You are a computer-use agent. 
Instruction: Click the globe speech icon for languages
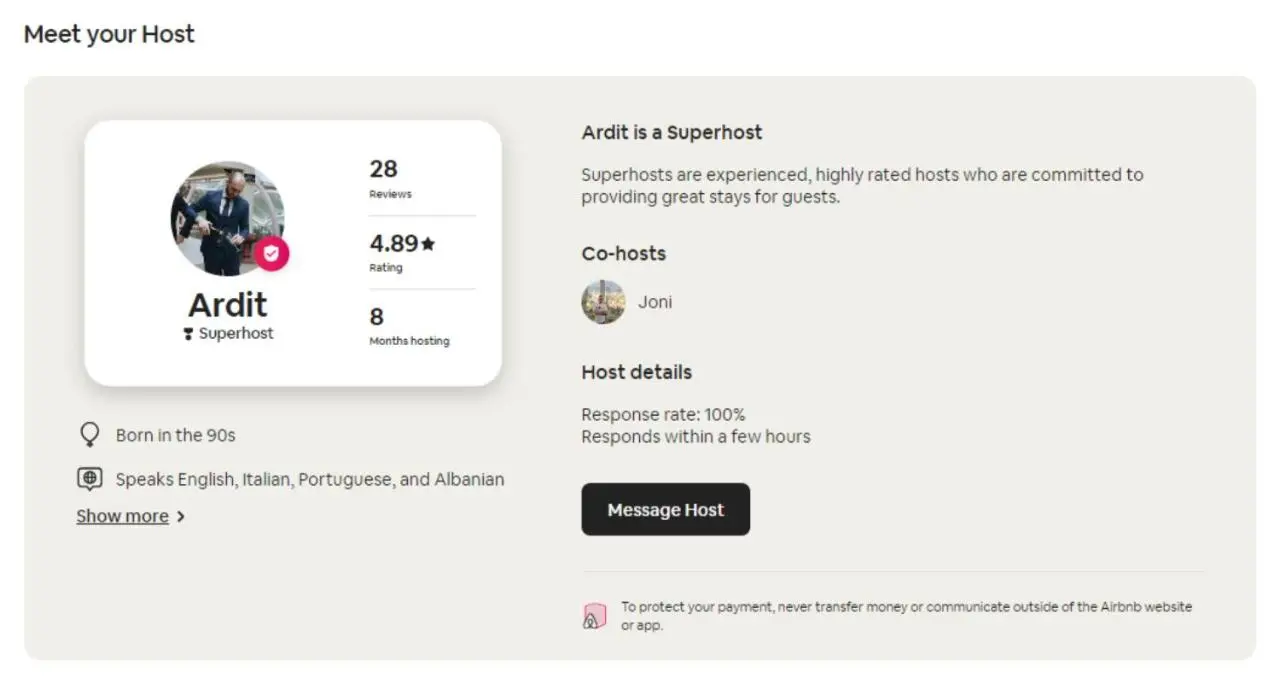tap(90, 479)
